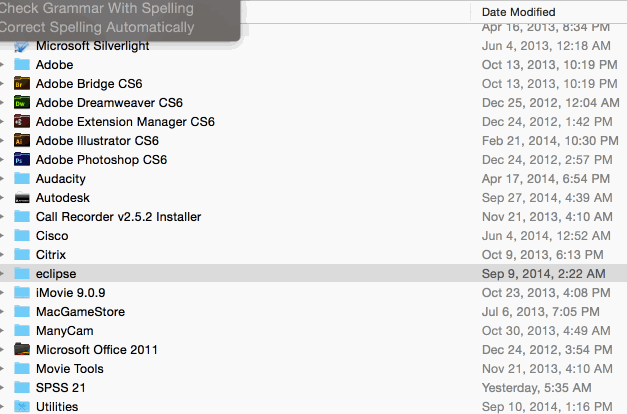Screen dimensions: 627x414
Task: Select the ManyCam modified date cell
Action: (x=546, y=331)
